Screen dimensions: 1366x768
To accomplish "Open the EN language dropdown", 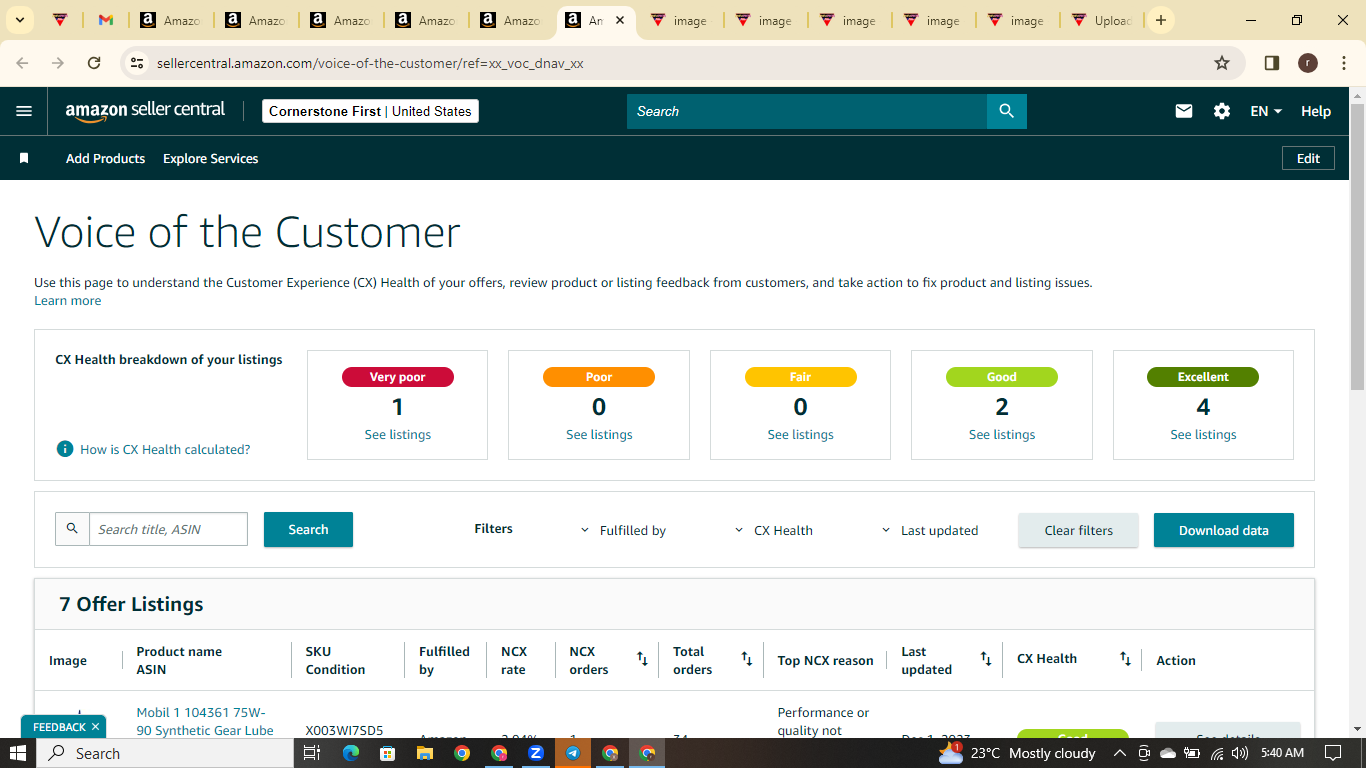I will click(1266, 111).
